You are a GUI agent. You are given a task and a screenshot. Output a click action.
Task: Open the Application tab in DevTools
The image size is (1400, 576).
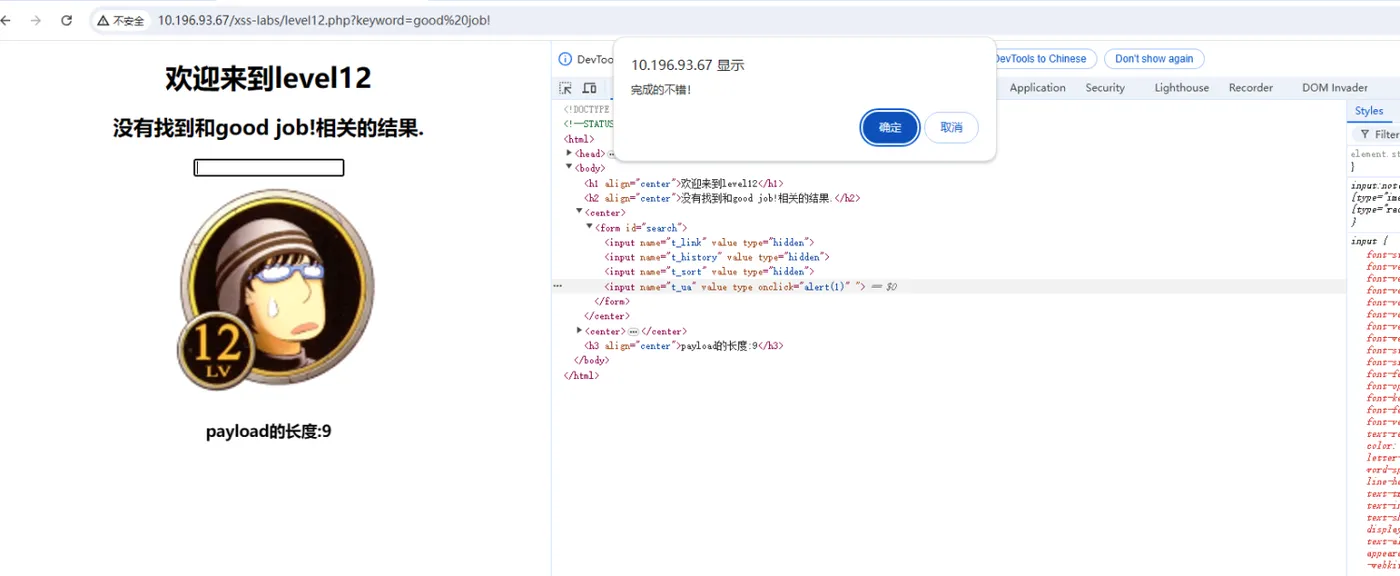[x=1037, y=88]
